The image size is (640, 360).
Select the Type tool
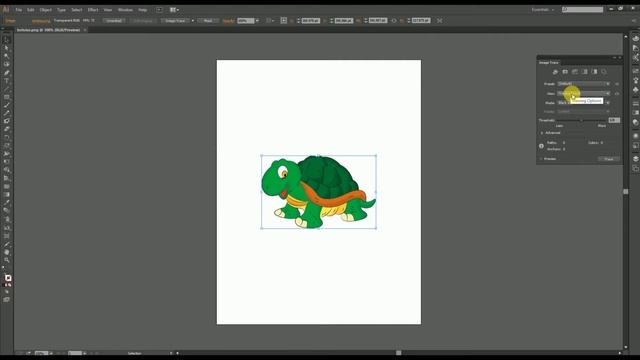click(x=7, y=81)
